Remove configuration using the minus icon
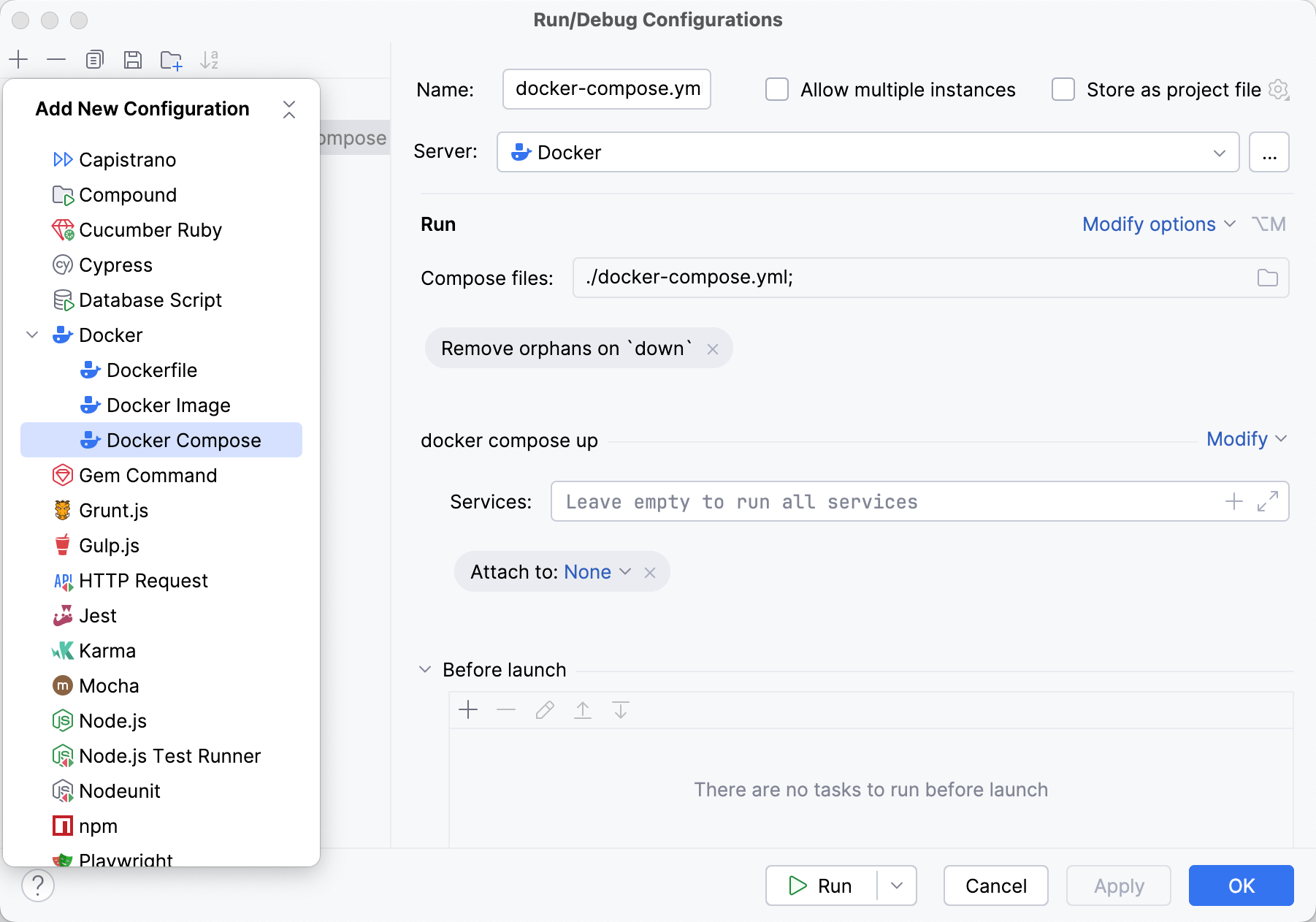Screen dimensions: 1316x922 coord(56,59)
